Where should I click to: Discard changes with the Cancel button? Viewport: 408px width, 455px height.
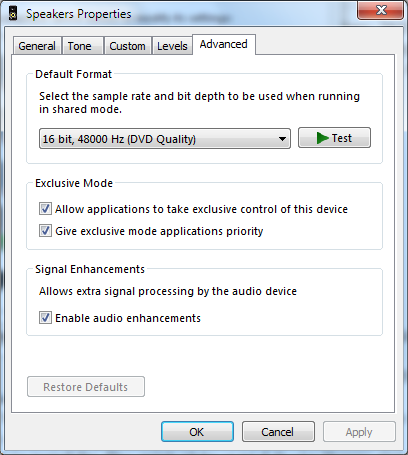pyautogui.click(x=278, y=432)
